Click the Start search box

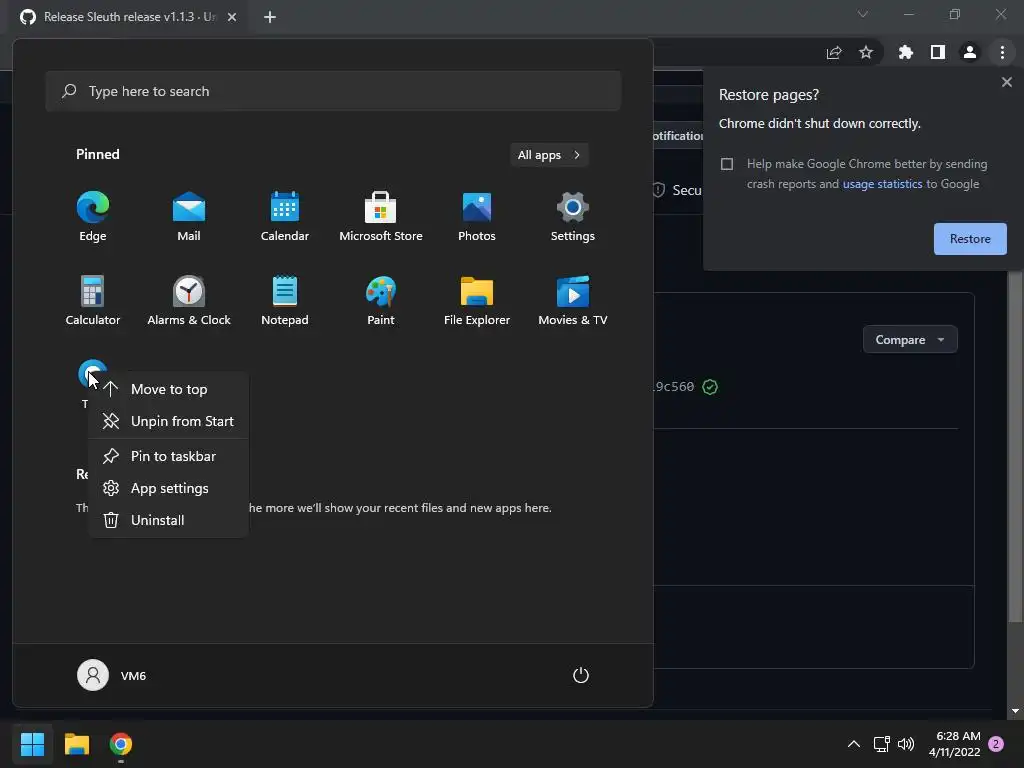tap(333, 91)
